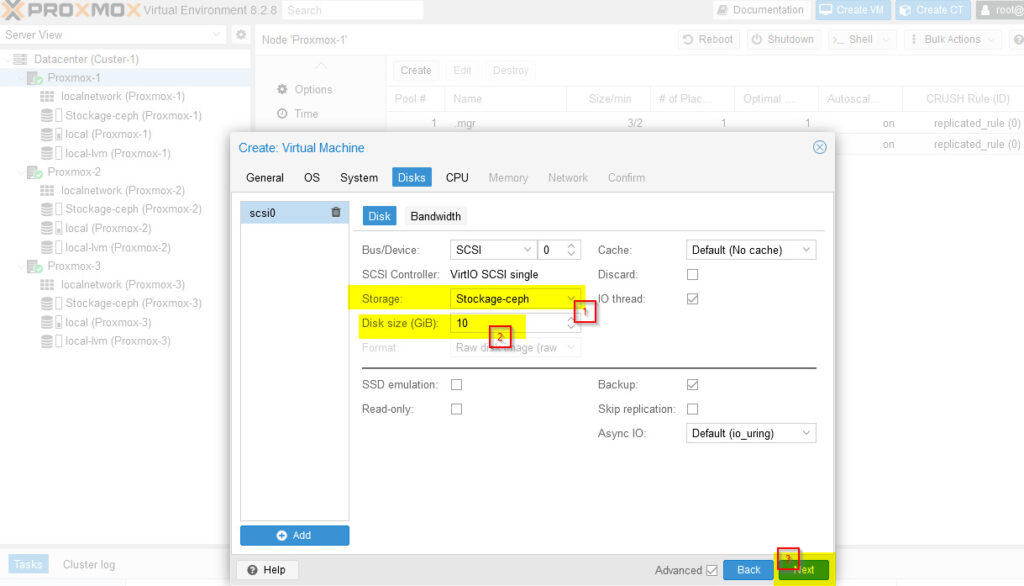
Task: Enable the Discard checkbox
Action: [692, 274]
